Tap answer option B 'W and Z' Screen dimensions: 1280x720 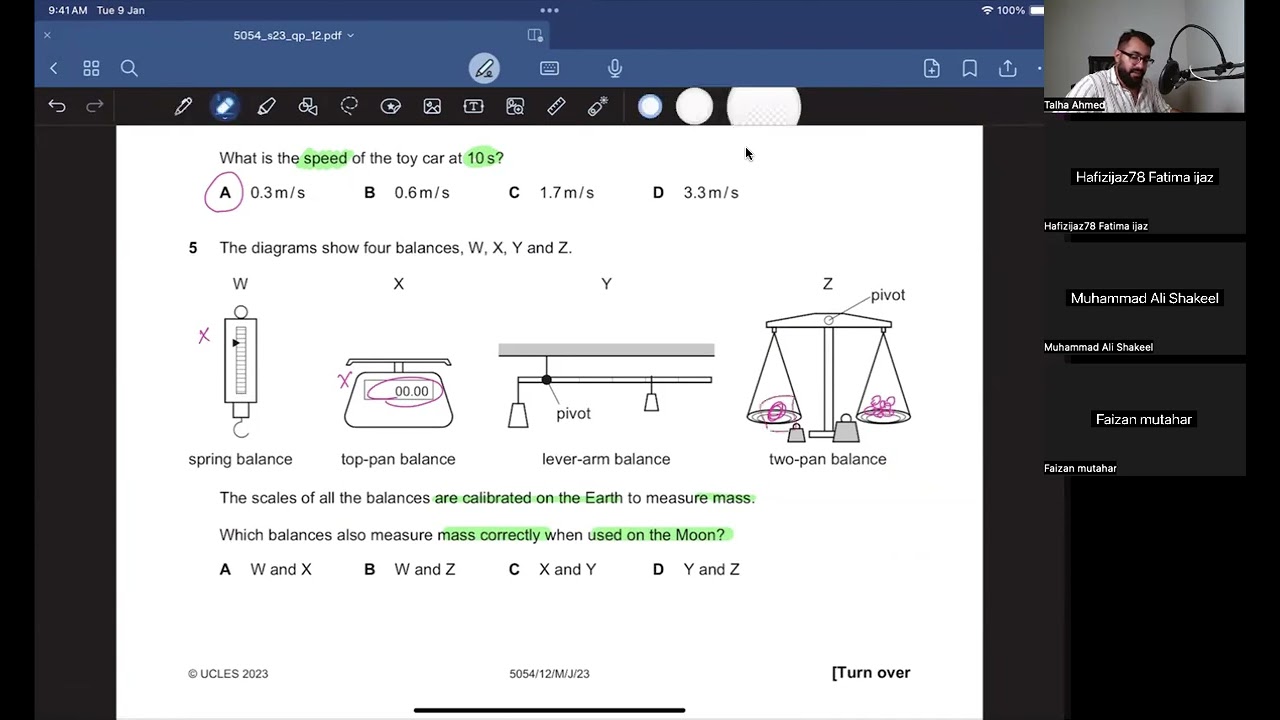(x=410, y=569)
